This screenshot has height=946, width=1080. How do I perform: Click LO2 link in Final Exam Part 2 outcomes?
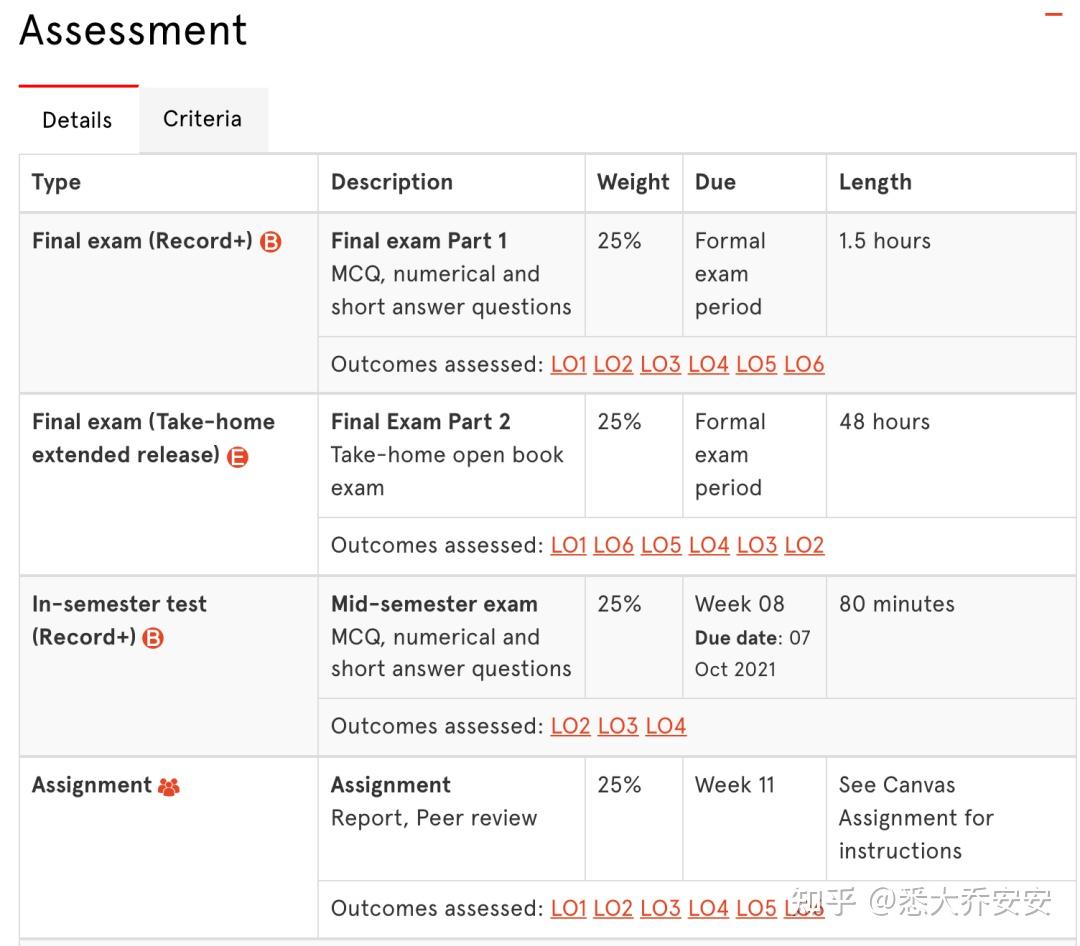point(804,546)
